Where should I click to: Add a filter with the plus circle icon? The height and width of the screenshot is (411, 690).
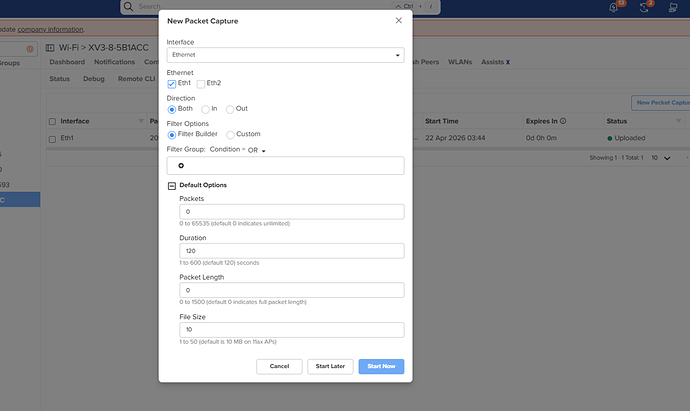pos(181,165)
